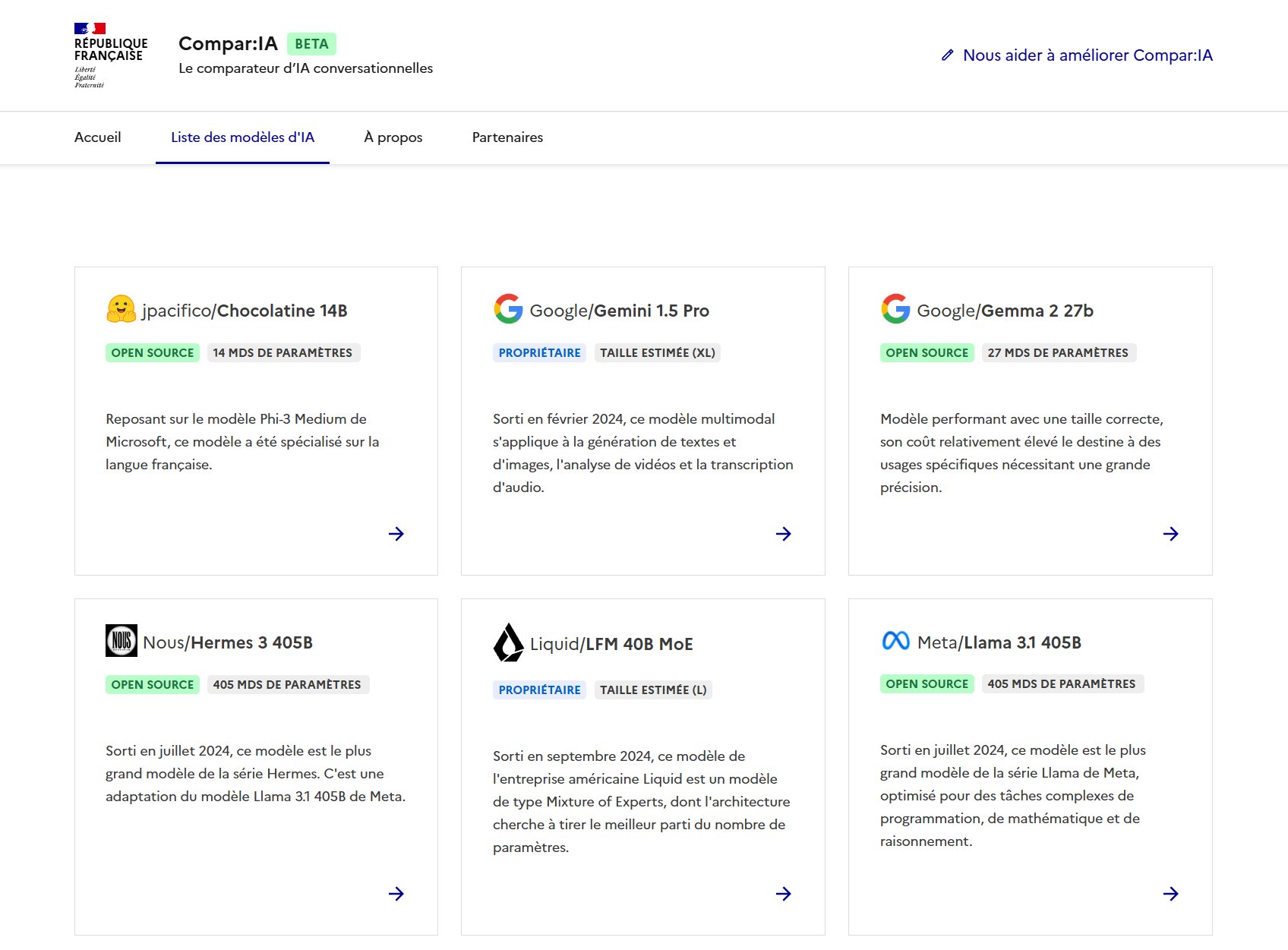Click the Meta logo on Llama 3.1 card
This screenshot has height=950, width=1288.
(x=895, y=641)
